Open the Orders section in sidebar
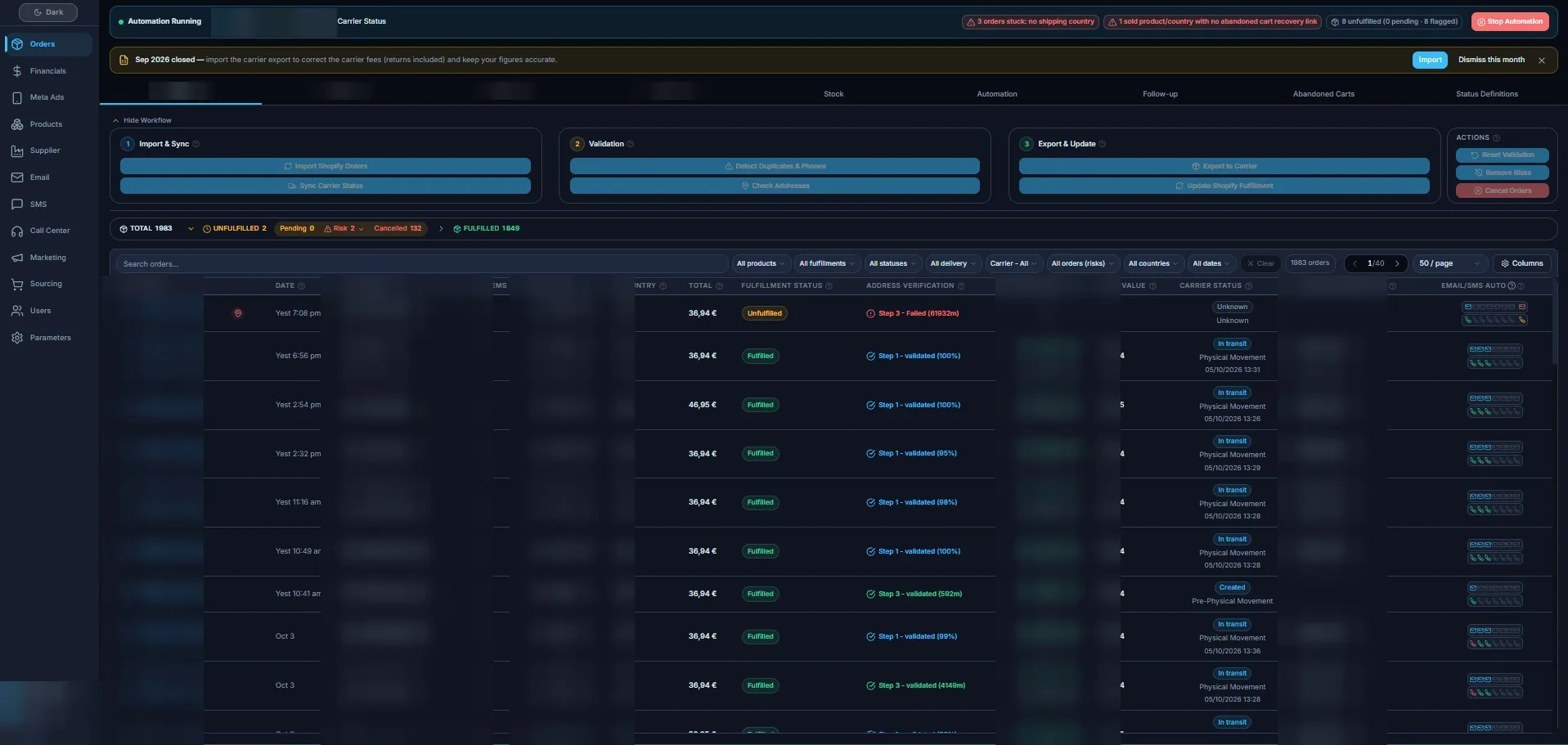This screenshot has width=1568, height=745. (47, 44)
